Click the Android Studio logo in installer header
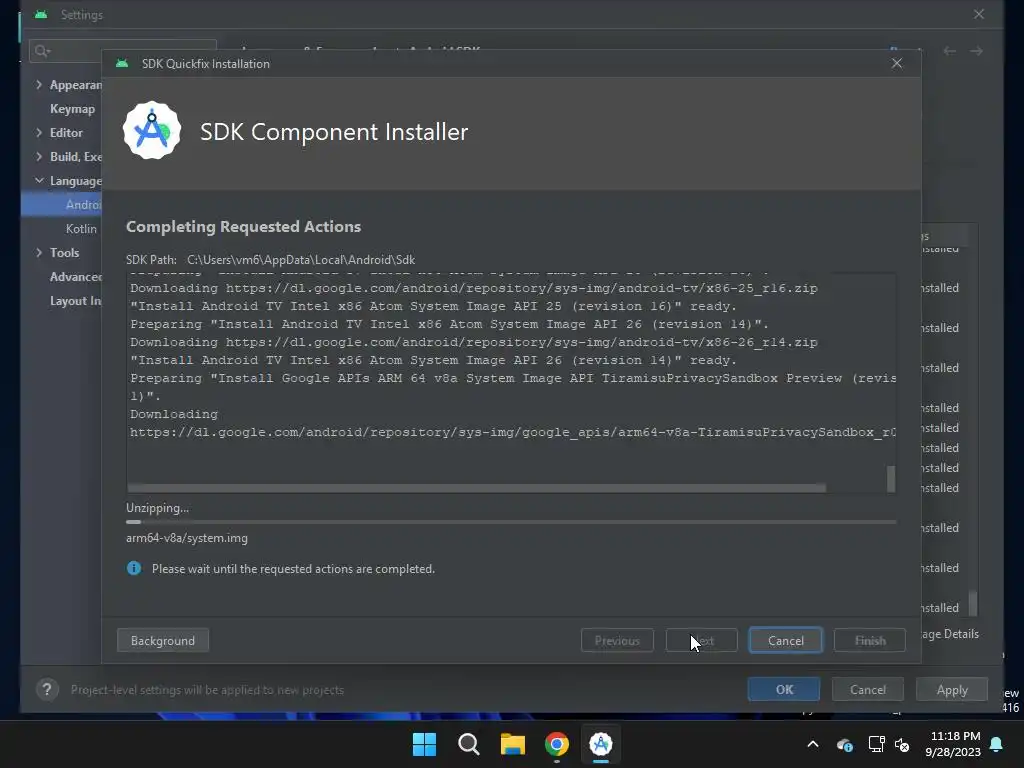The image size is (1024, 768). (x=152, y=131)
